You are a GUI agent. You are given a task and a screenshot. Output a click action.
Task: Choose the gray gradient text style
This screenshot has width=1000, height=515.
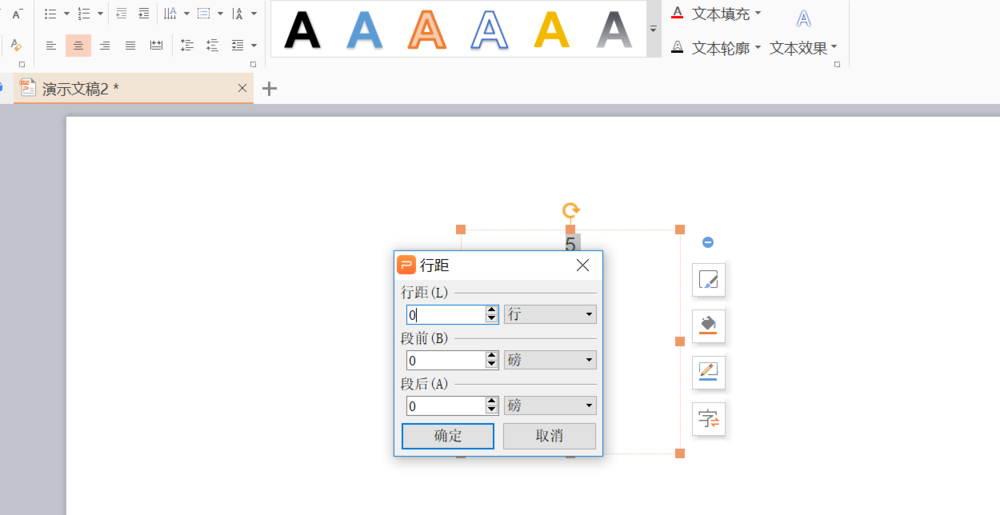point(614,30)
